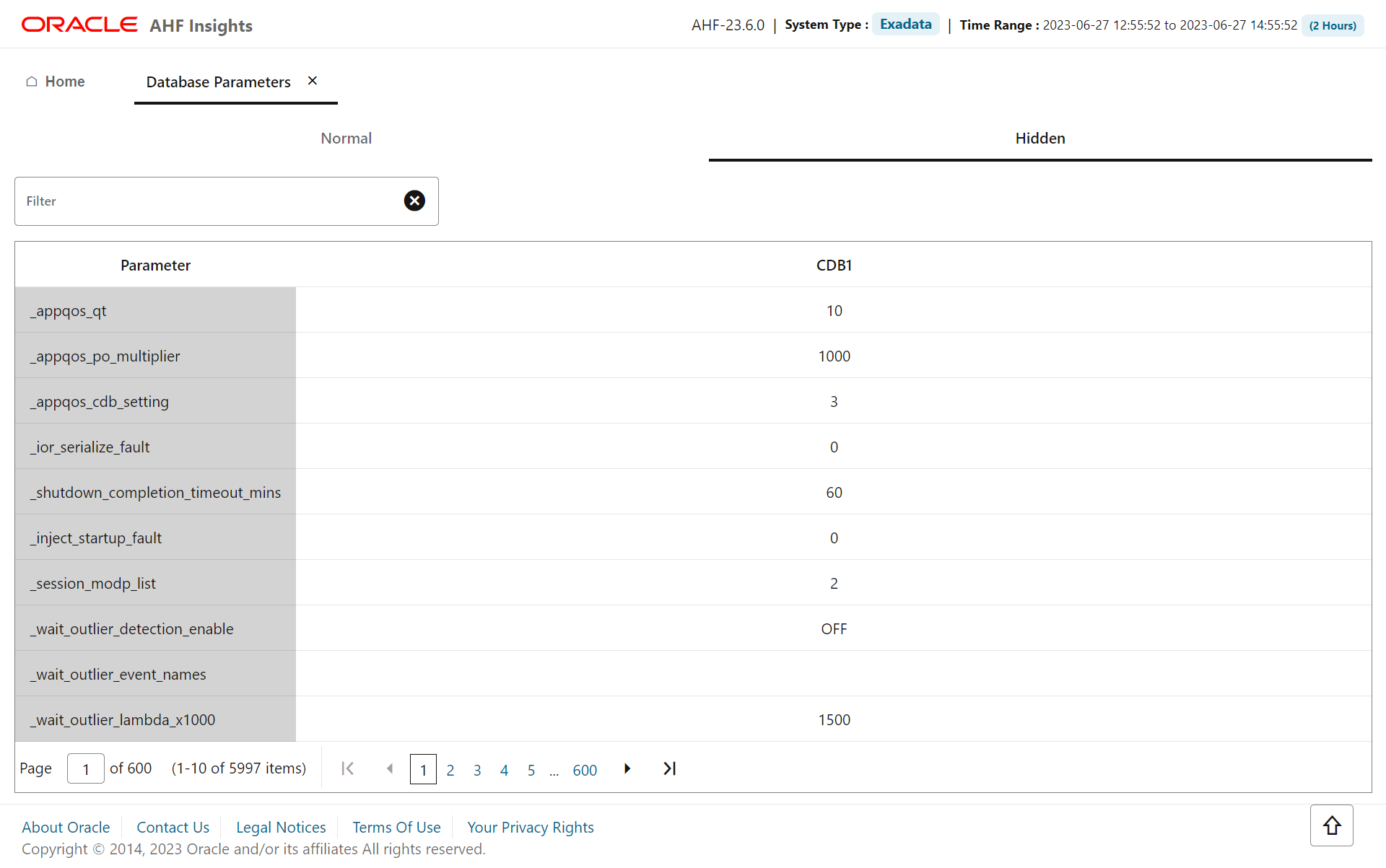The width and height of the screenshot is (1386, 868).
Task: Go to page 5
Action: 531,770
